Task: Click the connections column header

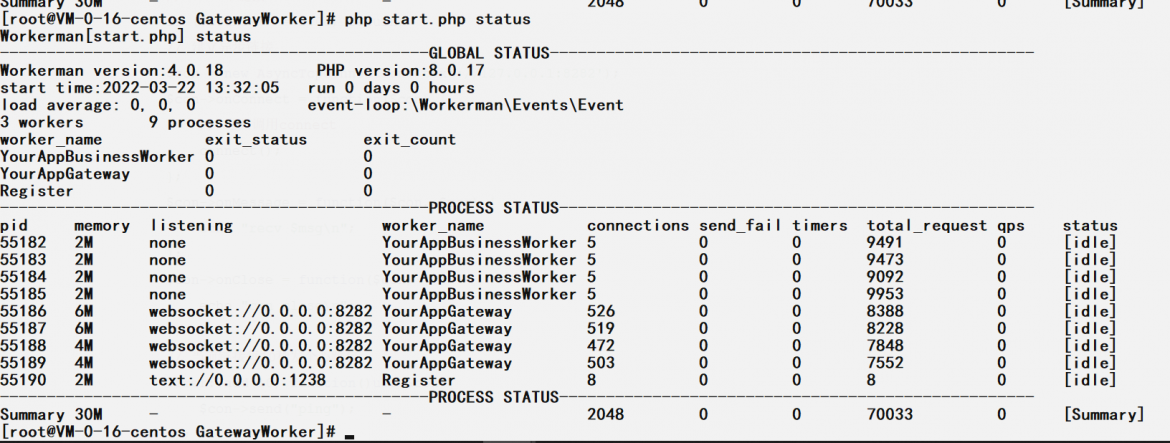Action: pyautogui.click(x=638, y=225)
